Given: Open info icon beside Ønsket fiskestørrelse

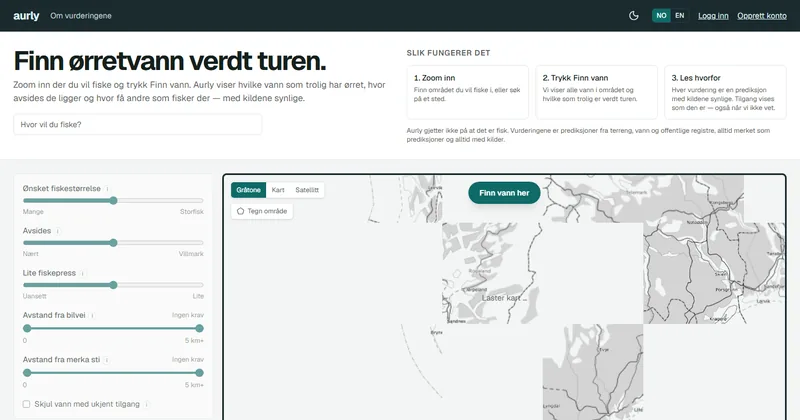Looking at the screenshot, I should point(108,189).
